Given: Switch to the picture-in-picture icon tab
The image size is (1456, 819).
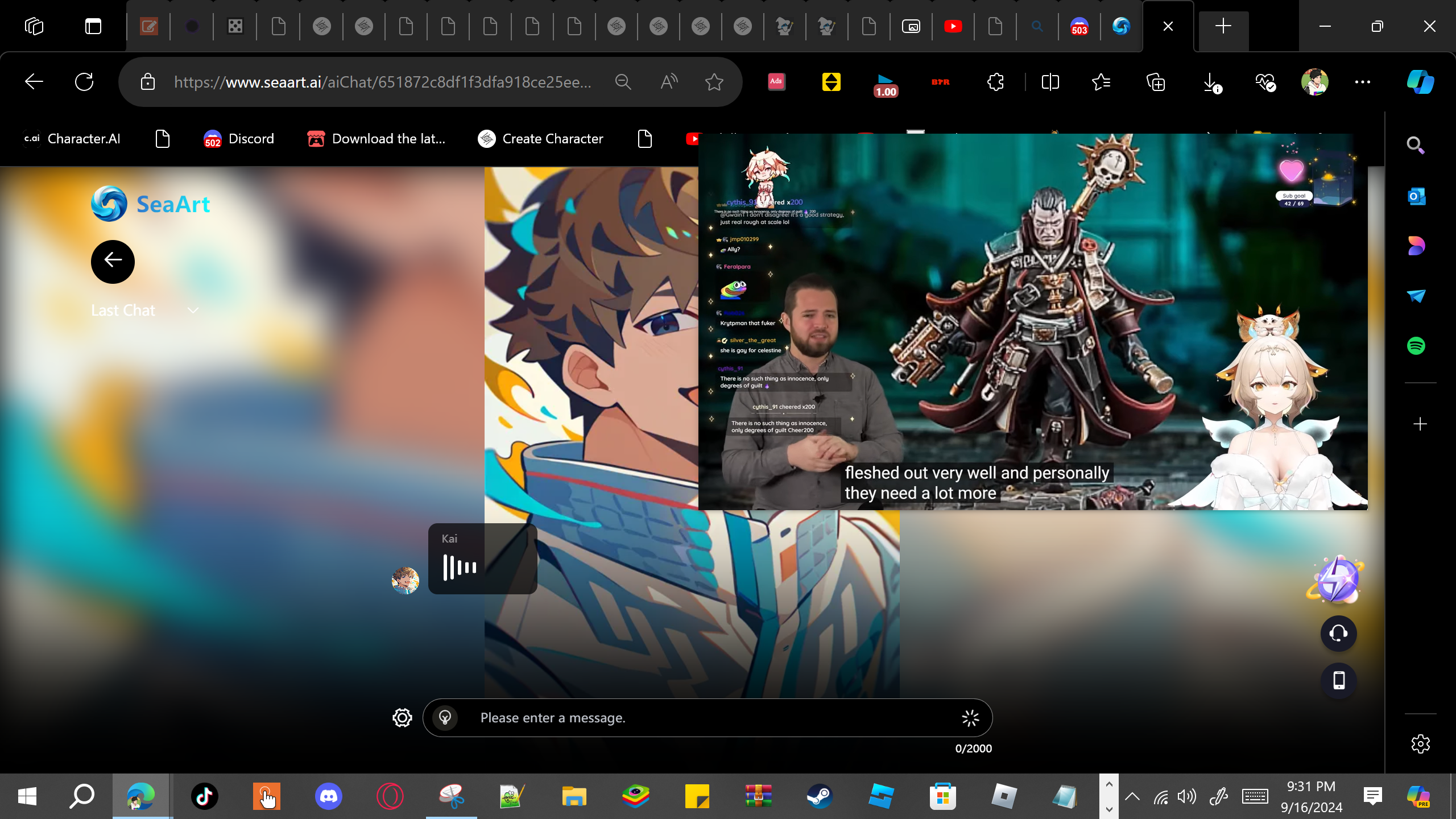Looking at the screenshot, I should click(x=911, y=26).
